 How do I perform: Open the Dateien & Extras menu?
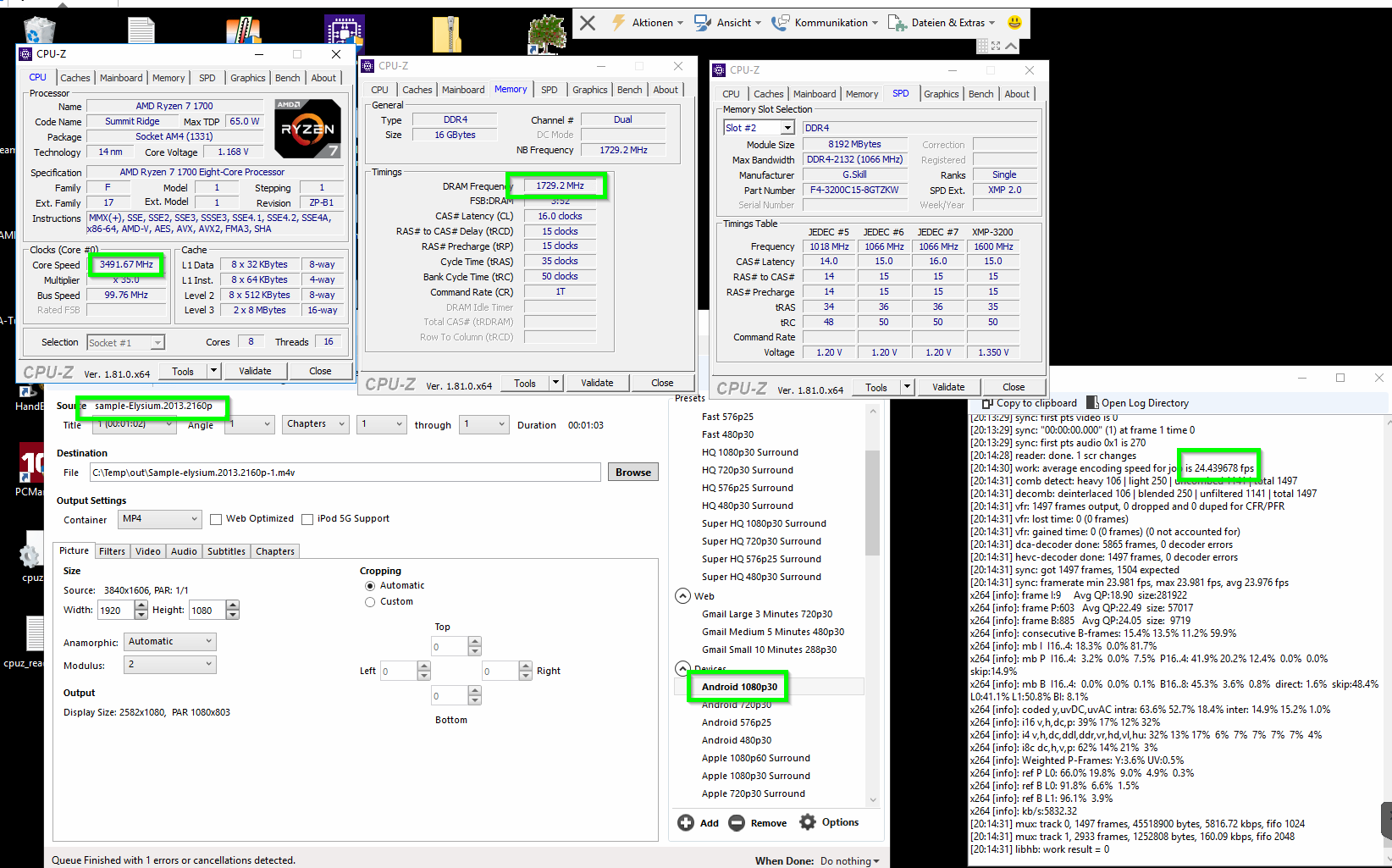(x=942, y=23)
